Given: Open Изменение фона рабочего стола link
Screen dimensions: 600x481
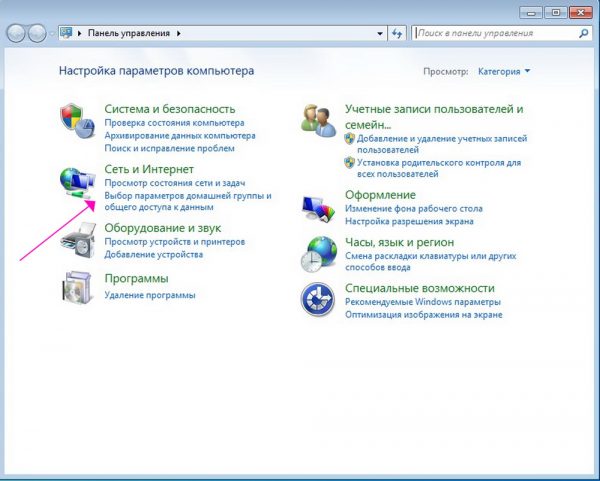Looking at the screenshot, I should (414, 209).
